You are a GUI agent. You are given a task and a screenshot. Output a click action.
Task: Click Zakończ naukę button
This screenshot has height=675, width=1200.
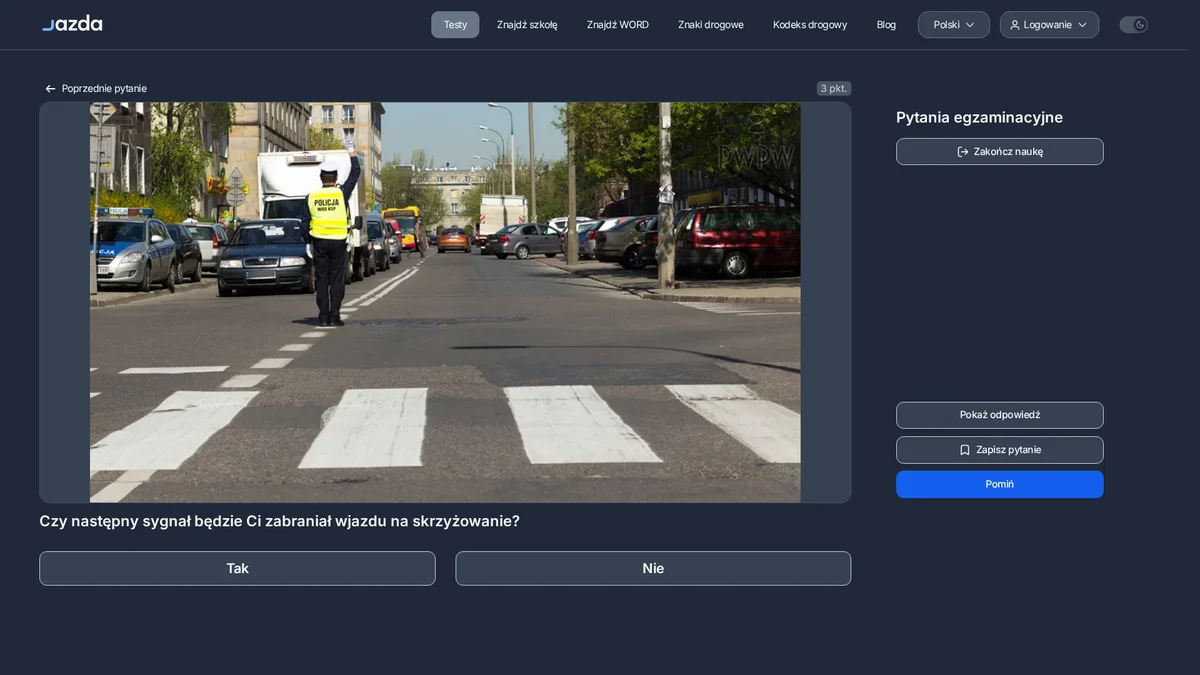tap(1000, 152)
